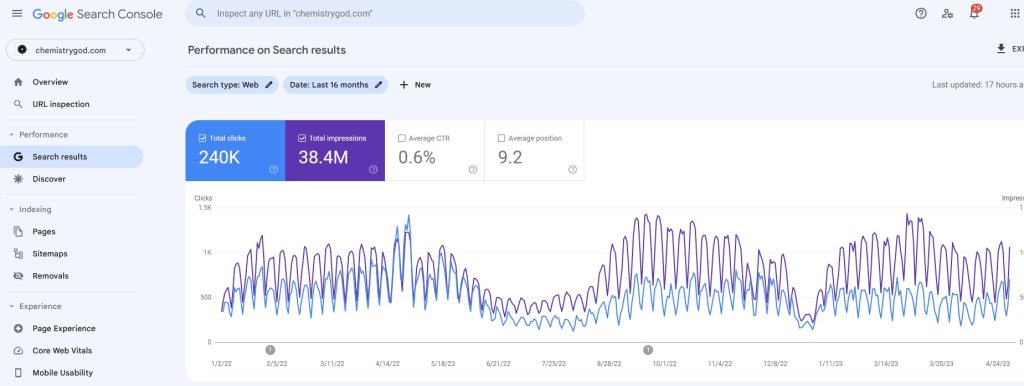Image resolution: width=1024 pixels, height=386 pixels.
Task: Enable the Average position checkbox
Action: [x=502, y=138]
